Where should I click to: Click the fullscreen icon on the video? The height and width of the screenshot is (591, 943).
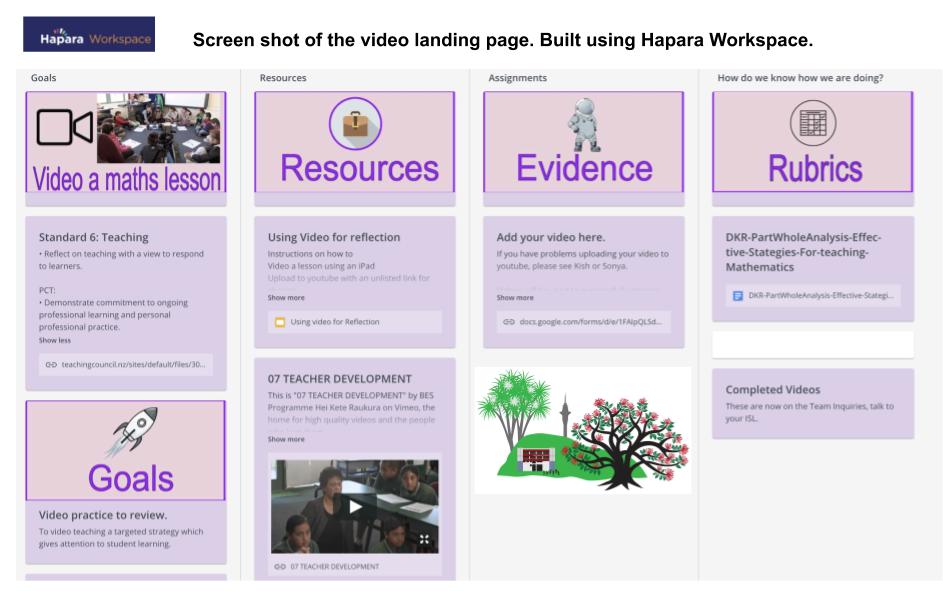(x=424, y=539)
